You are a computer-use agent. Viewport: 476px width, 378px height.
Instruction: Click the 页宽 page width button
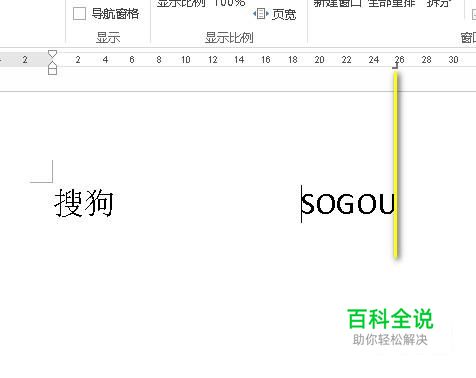(275, 14)
